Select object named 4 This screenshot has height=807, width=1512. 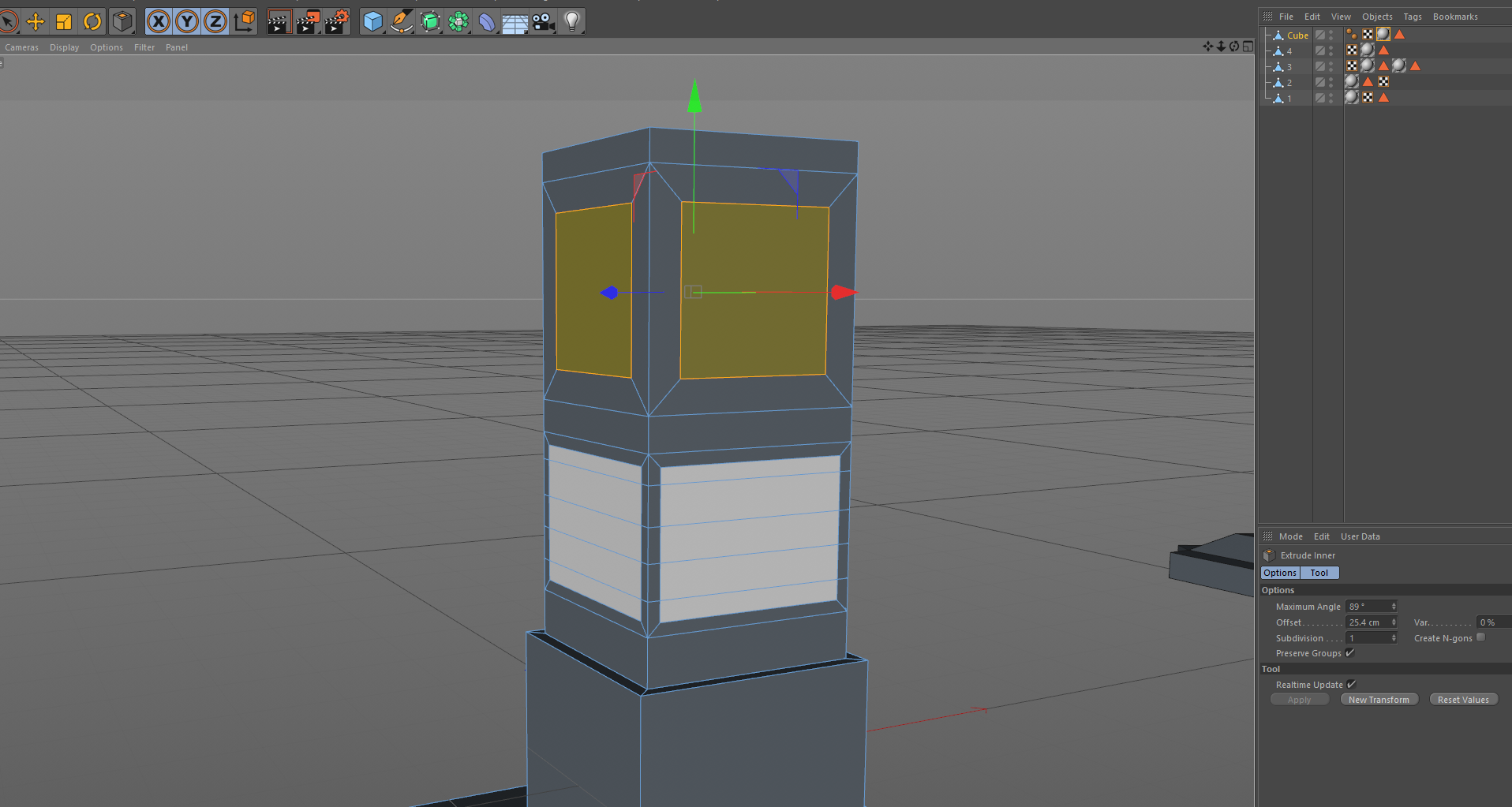[1289, 51]
